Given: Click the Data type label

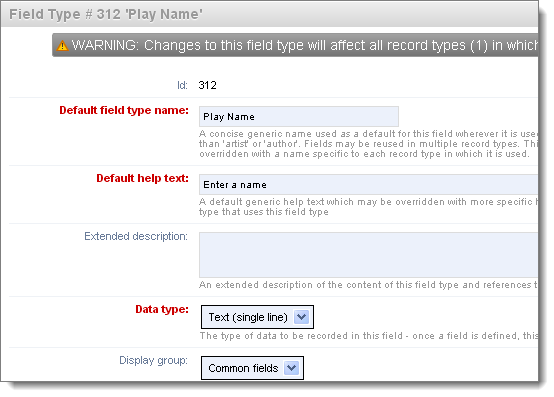Looking at the screenshot, I should (x=162, y=309).
